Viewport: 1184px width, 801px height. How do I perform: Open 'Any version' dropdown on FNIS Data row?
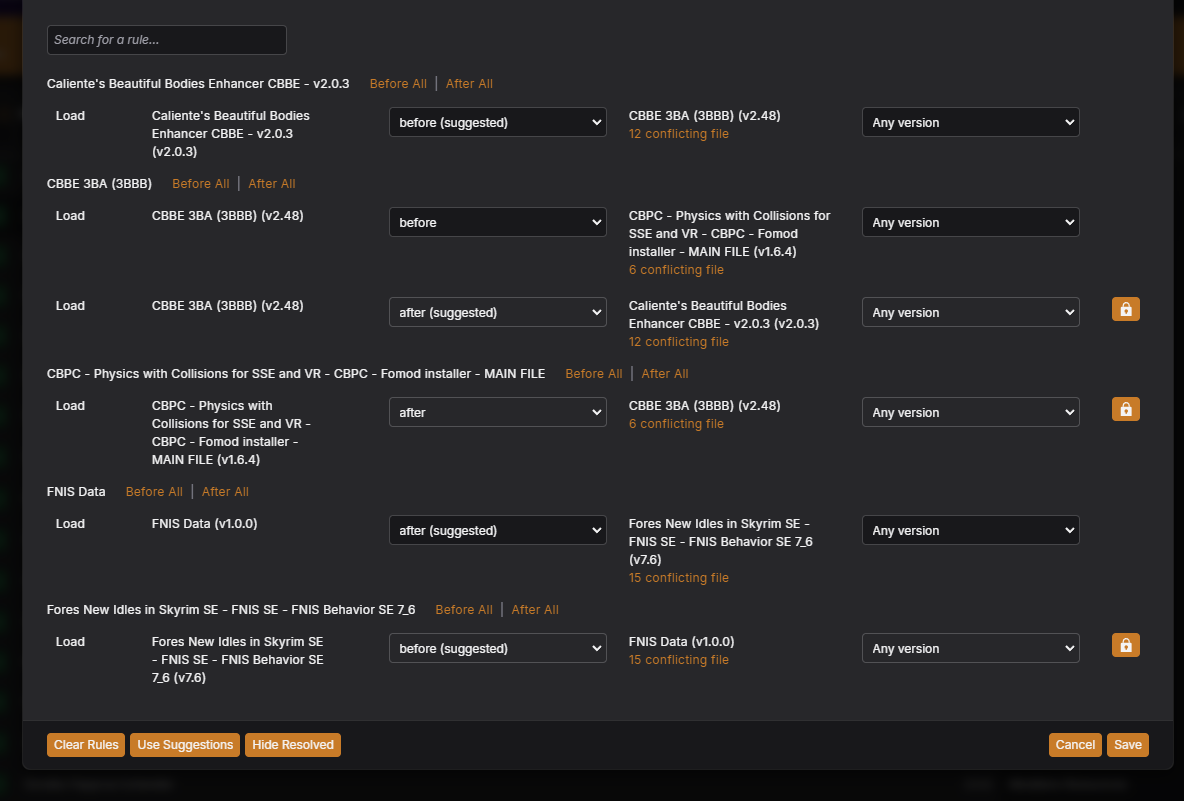point(970,531)
